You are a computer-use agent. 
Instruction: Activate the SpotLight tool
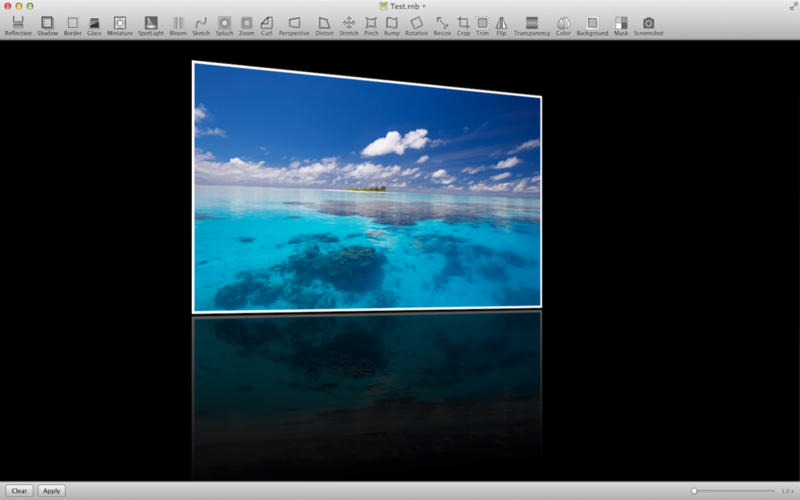click(x=151, y=26)
